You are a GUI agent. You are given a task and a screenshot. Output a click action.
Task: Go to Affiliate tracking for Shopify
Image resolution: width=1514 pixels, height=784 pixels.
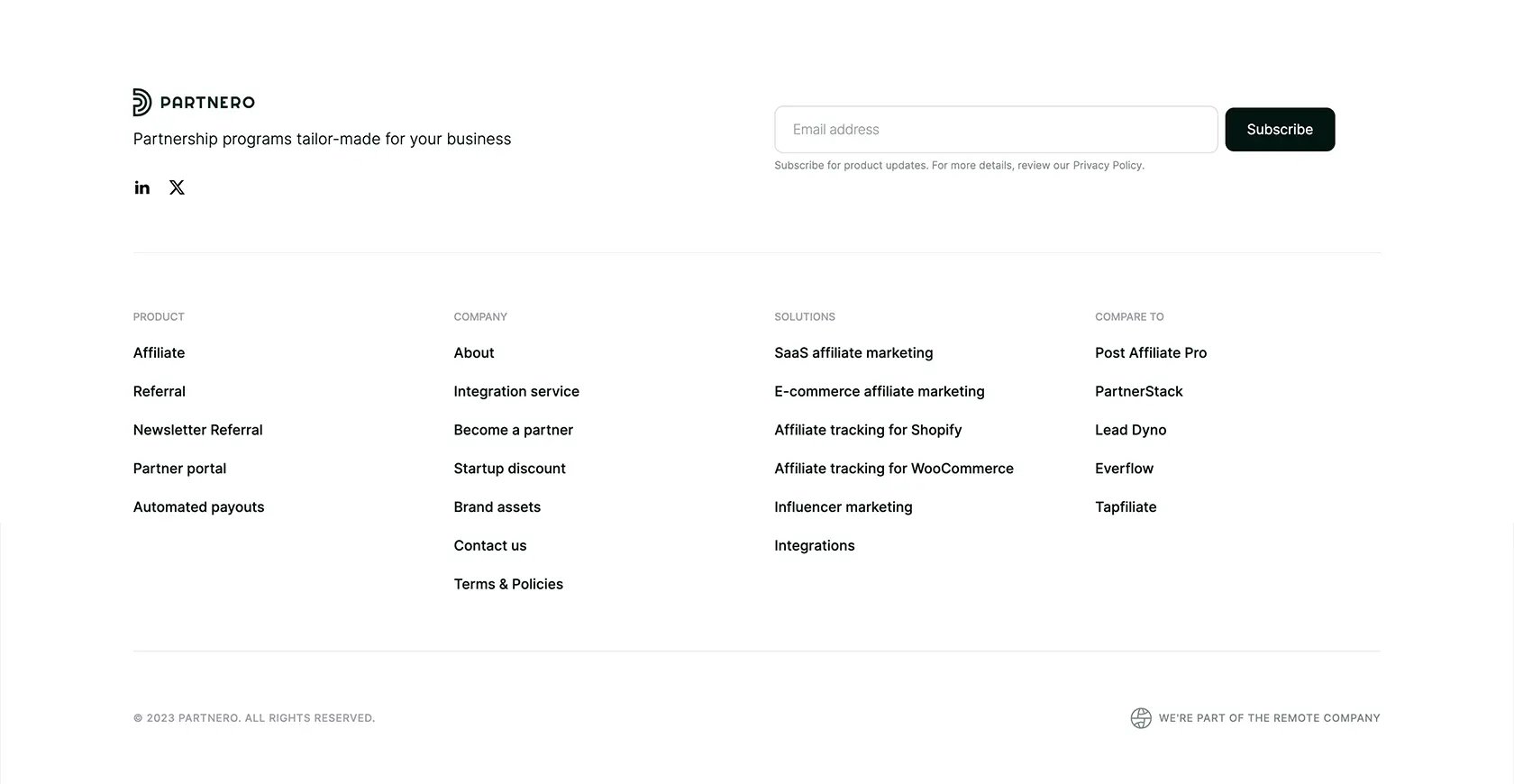click(x=868, y=430)
